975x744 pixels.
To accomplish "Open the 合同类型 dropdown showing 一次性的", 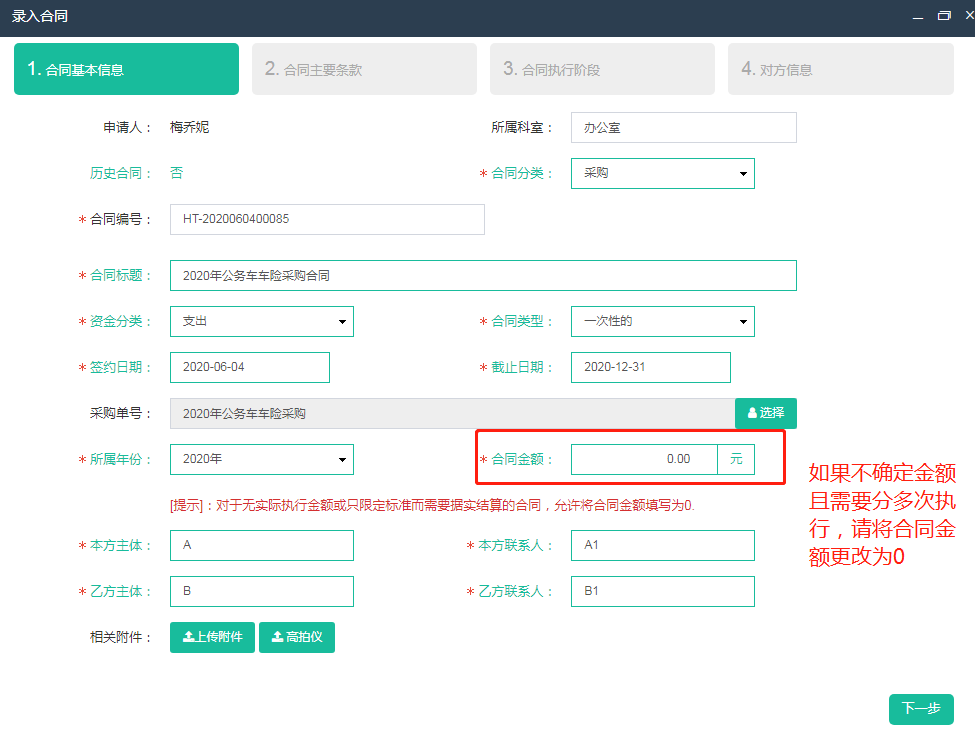I will [663, 321].
